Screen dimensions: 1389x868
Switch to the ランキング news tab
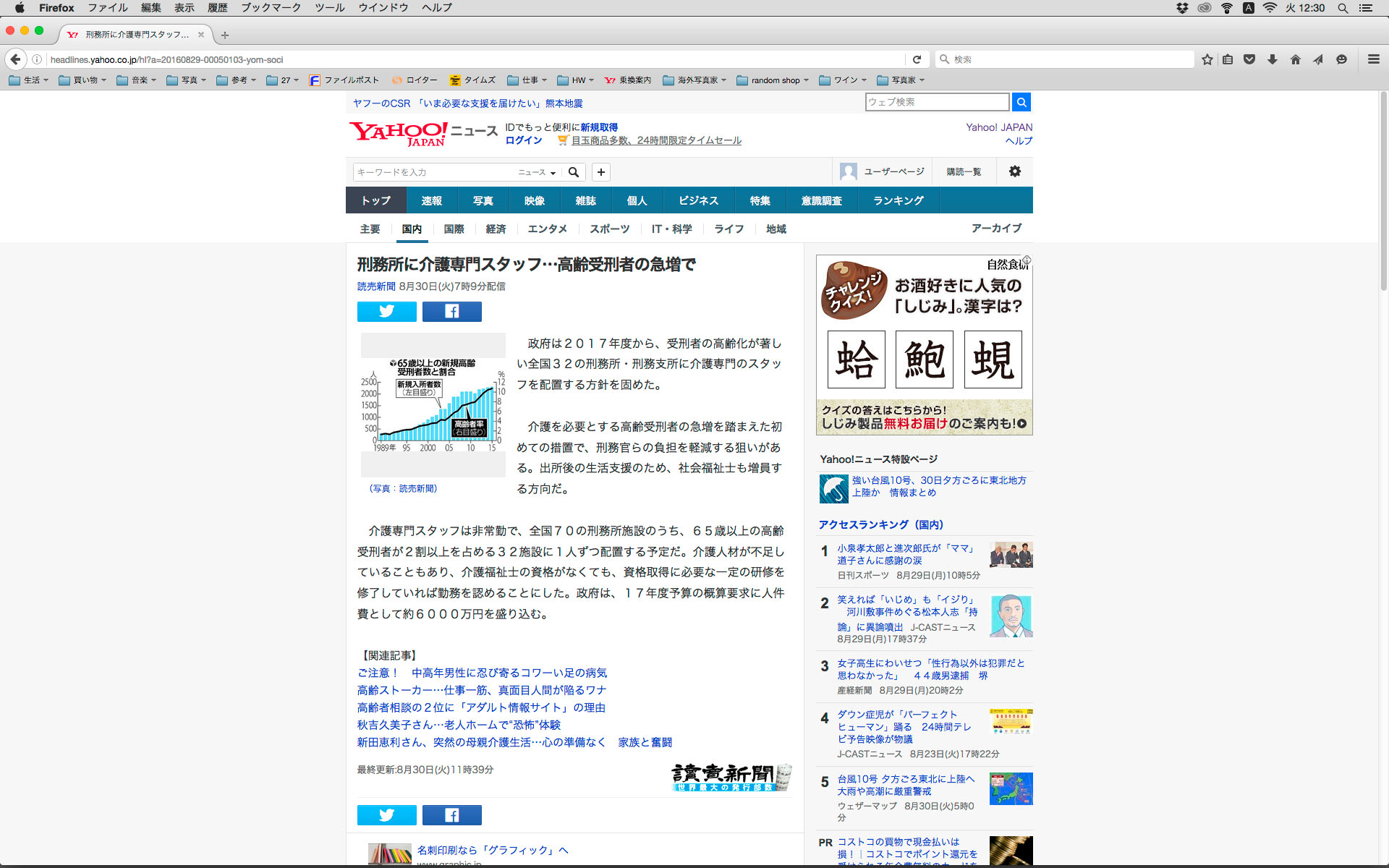[x=898, y=200]
